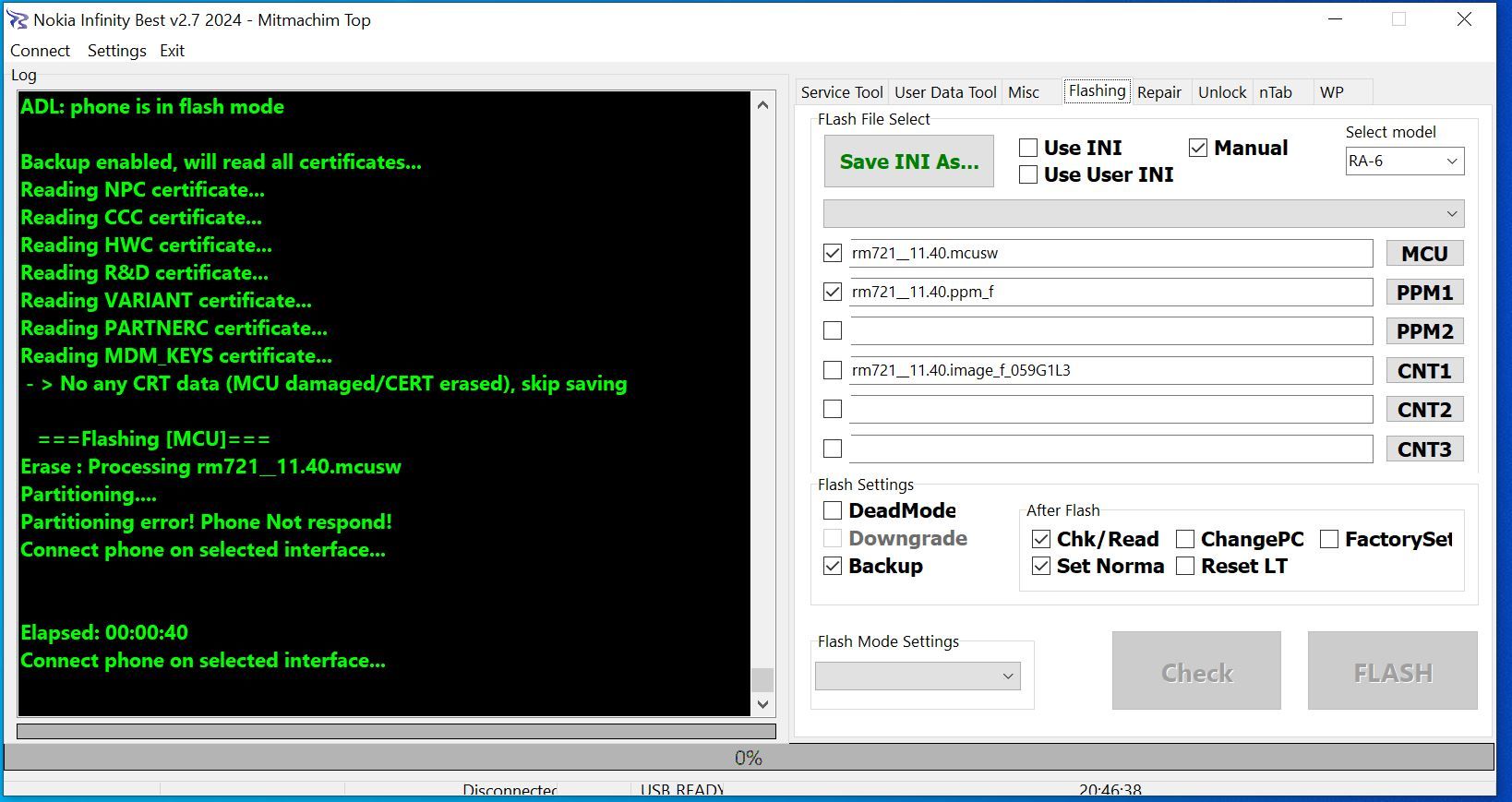Click the log scrollbar up arrow

point(762,105)
